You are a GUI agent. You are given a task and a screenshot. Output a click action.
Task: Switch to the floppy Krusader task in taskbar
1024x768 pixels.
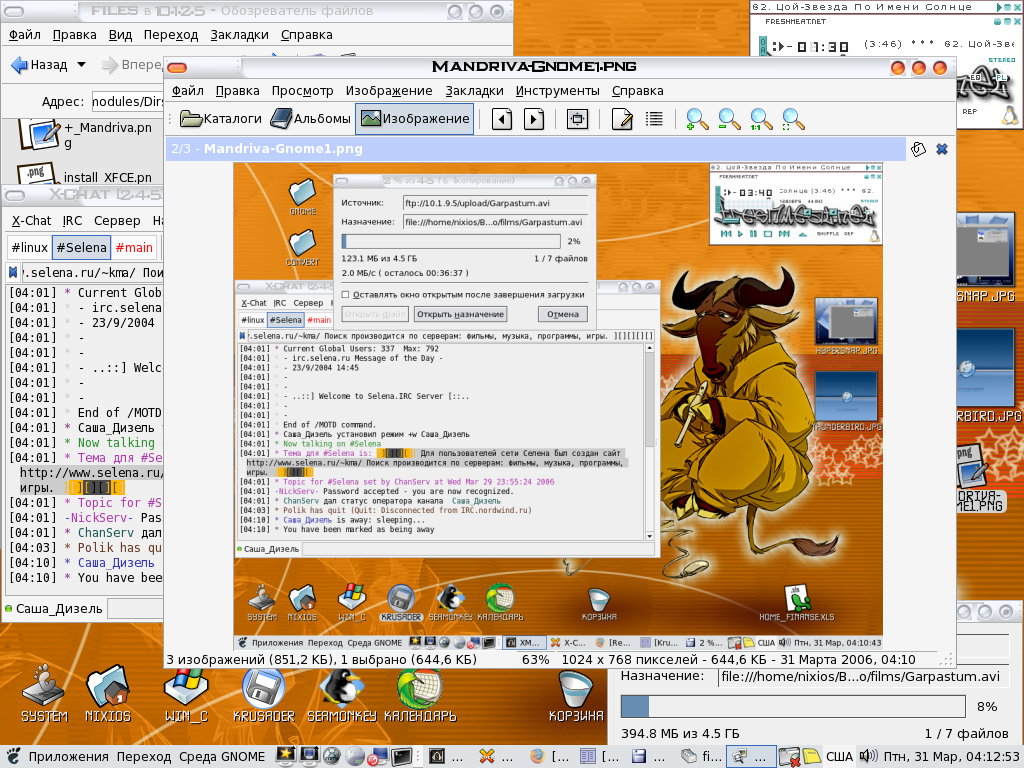pos(648,756)
